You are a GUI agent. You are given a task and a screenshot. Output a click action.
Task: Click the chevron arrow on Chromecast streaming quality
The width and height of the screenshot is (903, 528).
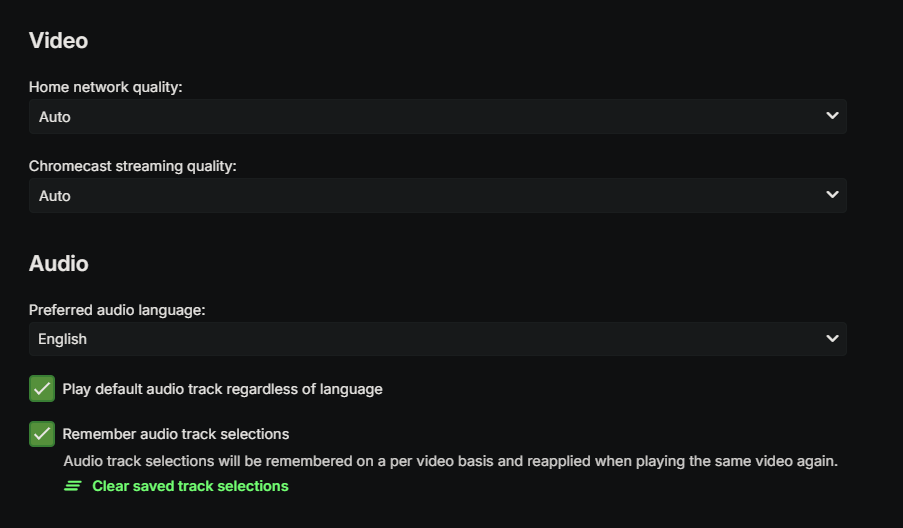pos(832,195)
